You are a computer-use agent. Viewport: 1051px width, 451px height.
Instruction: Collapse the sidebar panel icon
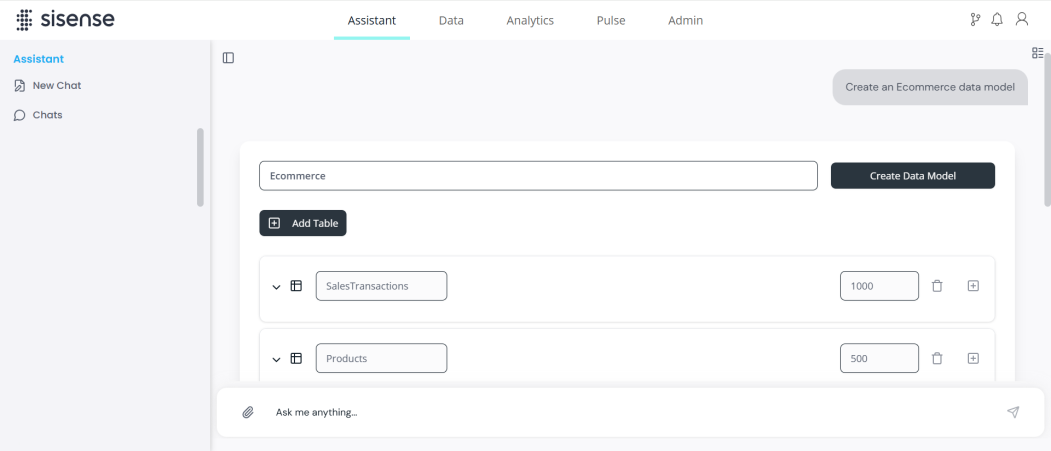pos(229,58)
